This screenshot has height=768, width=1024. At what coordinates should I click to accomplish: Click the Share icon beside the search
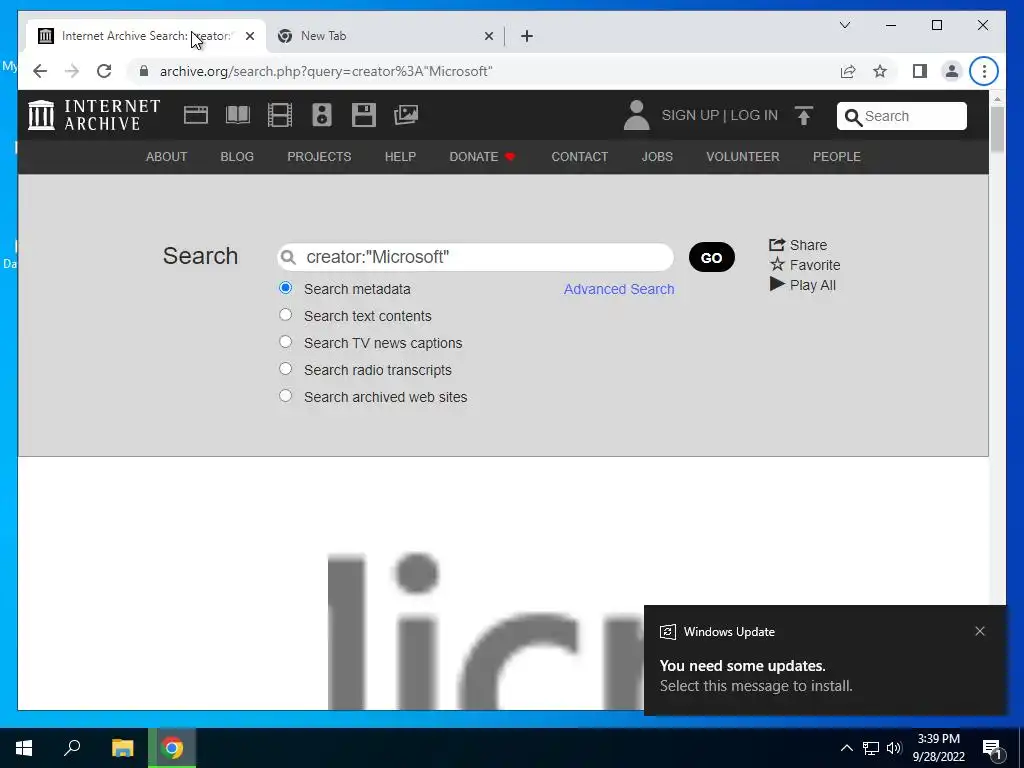coord(776,245)
